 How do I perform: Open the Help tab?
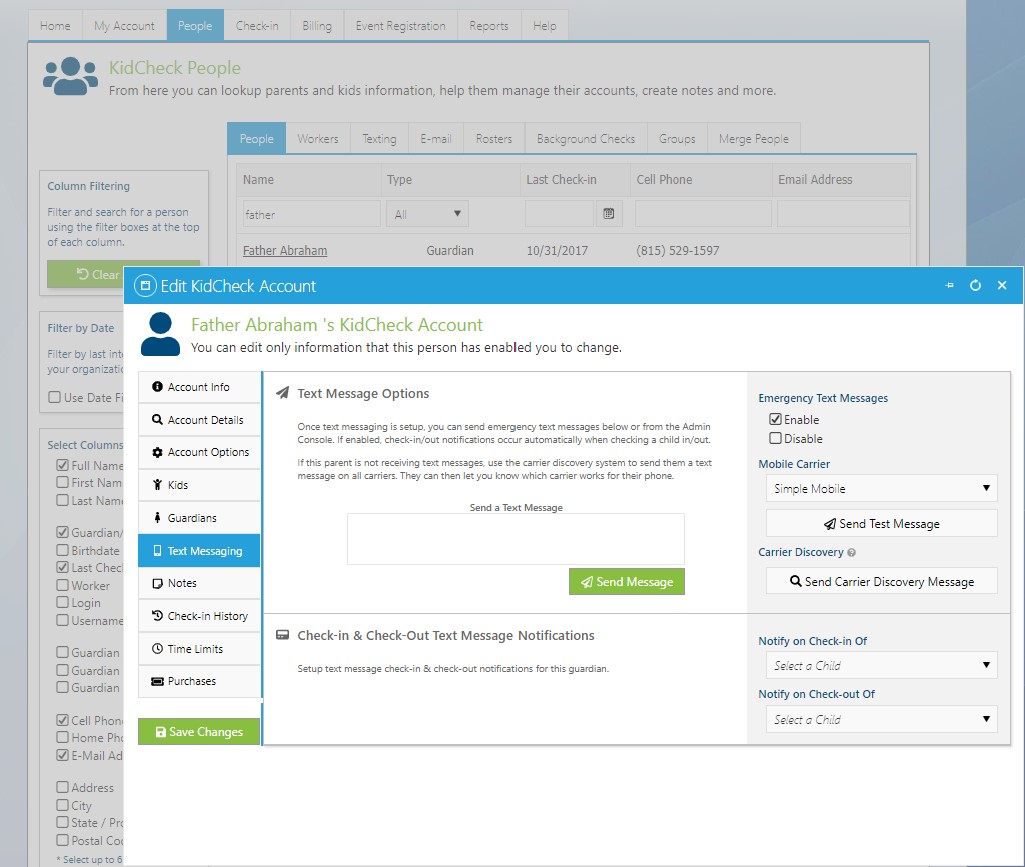point(545,26)
